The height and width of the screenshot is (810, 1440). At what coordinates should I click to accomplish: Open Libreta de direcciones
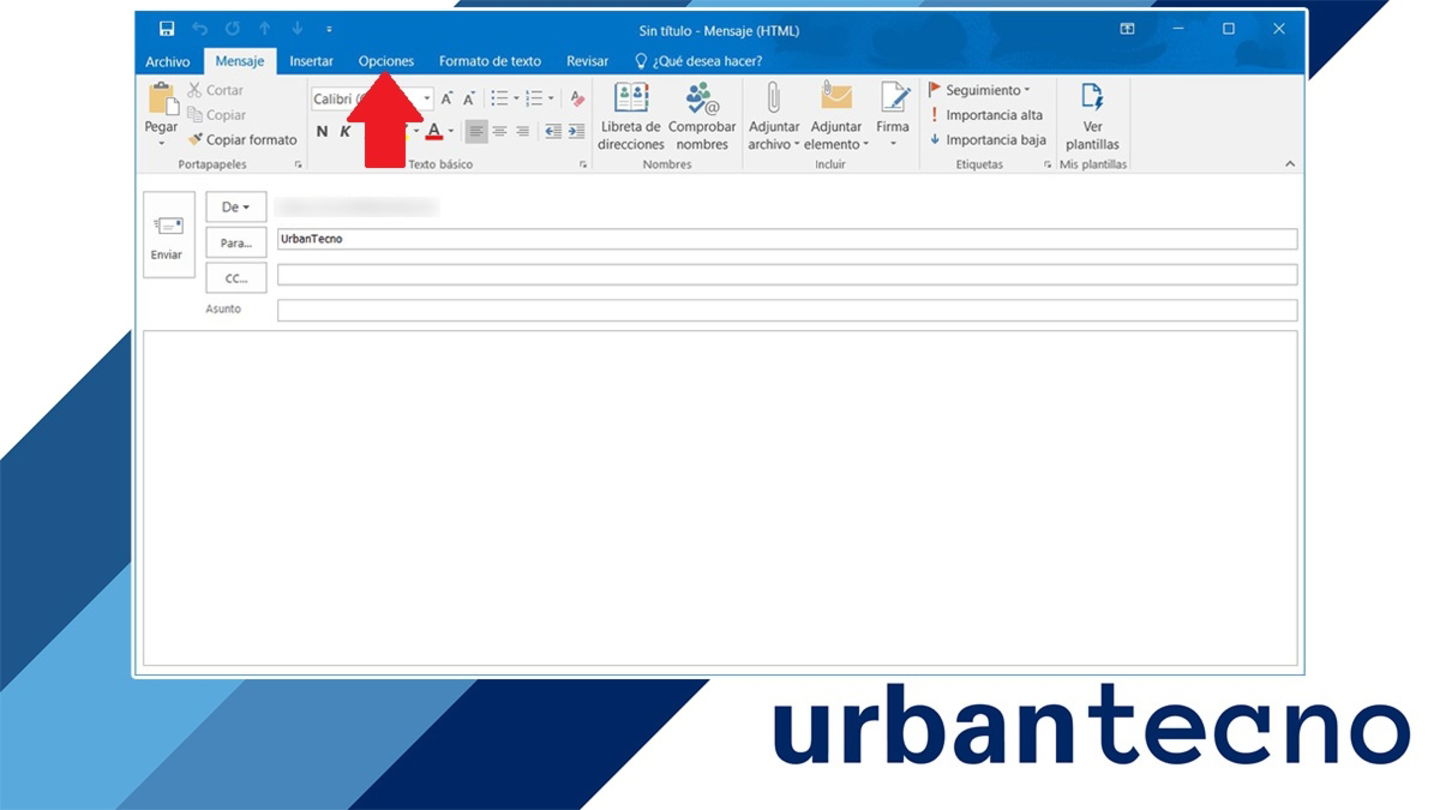point(631,116)
